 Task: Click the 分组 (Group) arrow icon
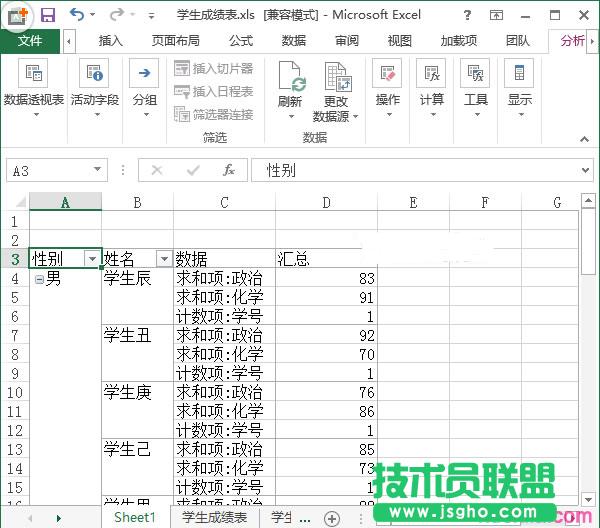[144, 75]
